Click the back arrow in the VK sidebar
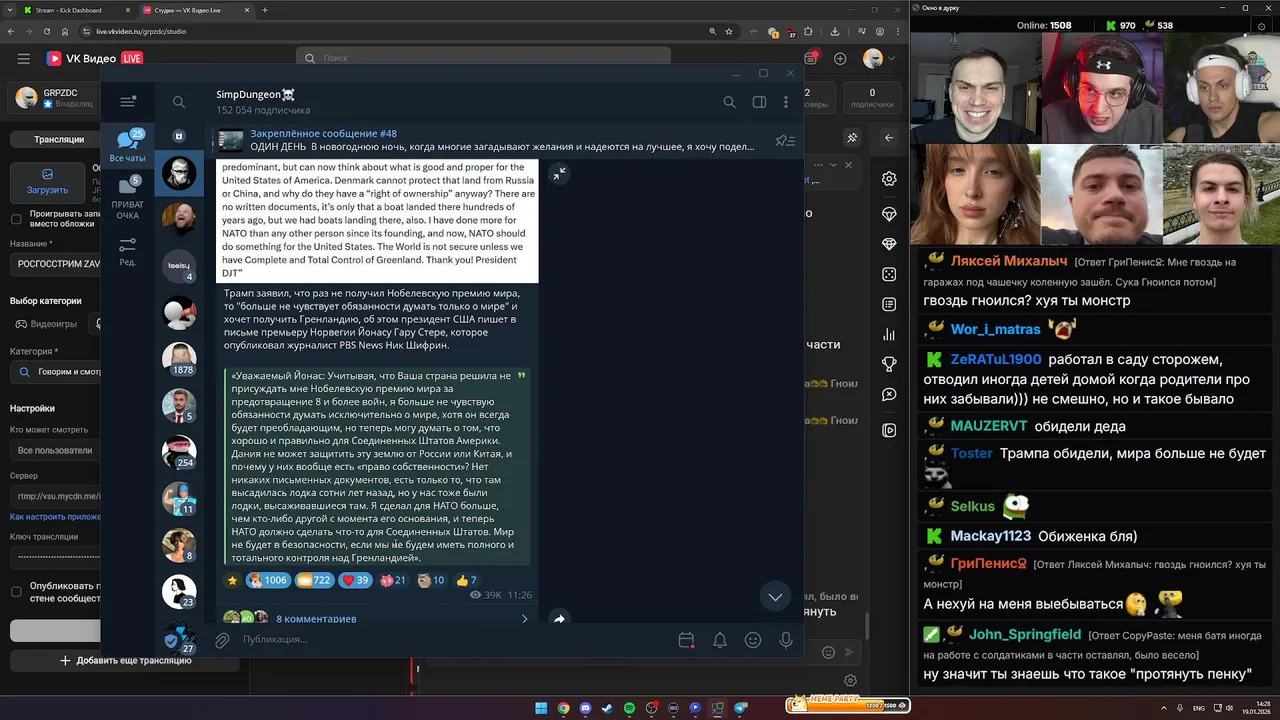Image resolution: width=1280 pixels, height=720 pixels. (x=889, y=138)
